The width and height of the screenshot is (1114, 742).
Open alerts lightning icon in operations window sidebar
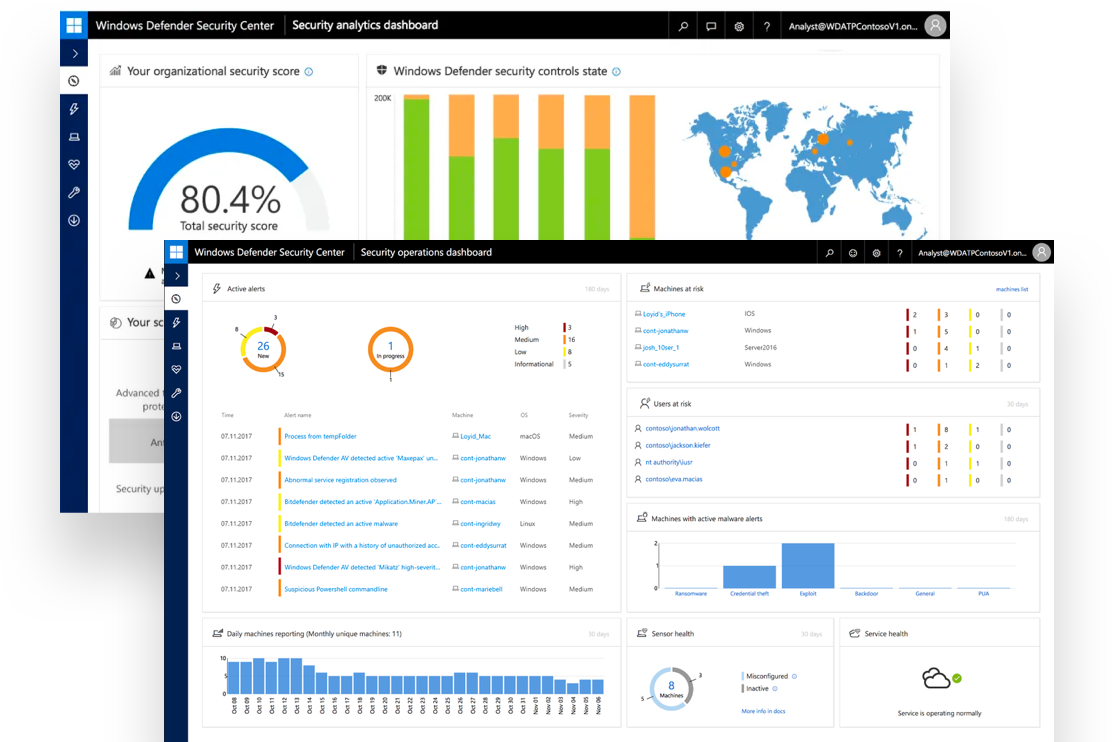pos(176,323)
